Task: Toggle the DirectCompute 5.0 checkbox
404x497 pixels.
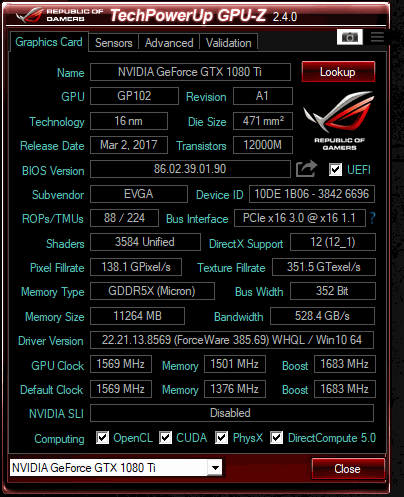Action: pos(277,437)
